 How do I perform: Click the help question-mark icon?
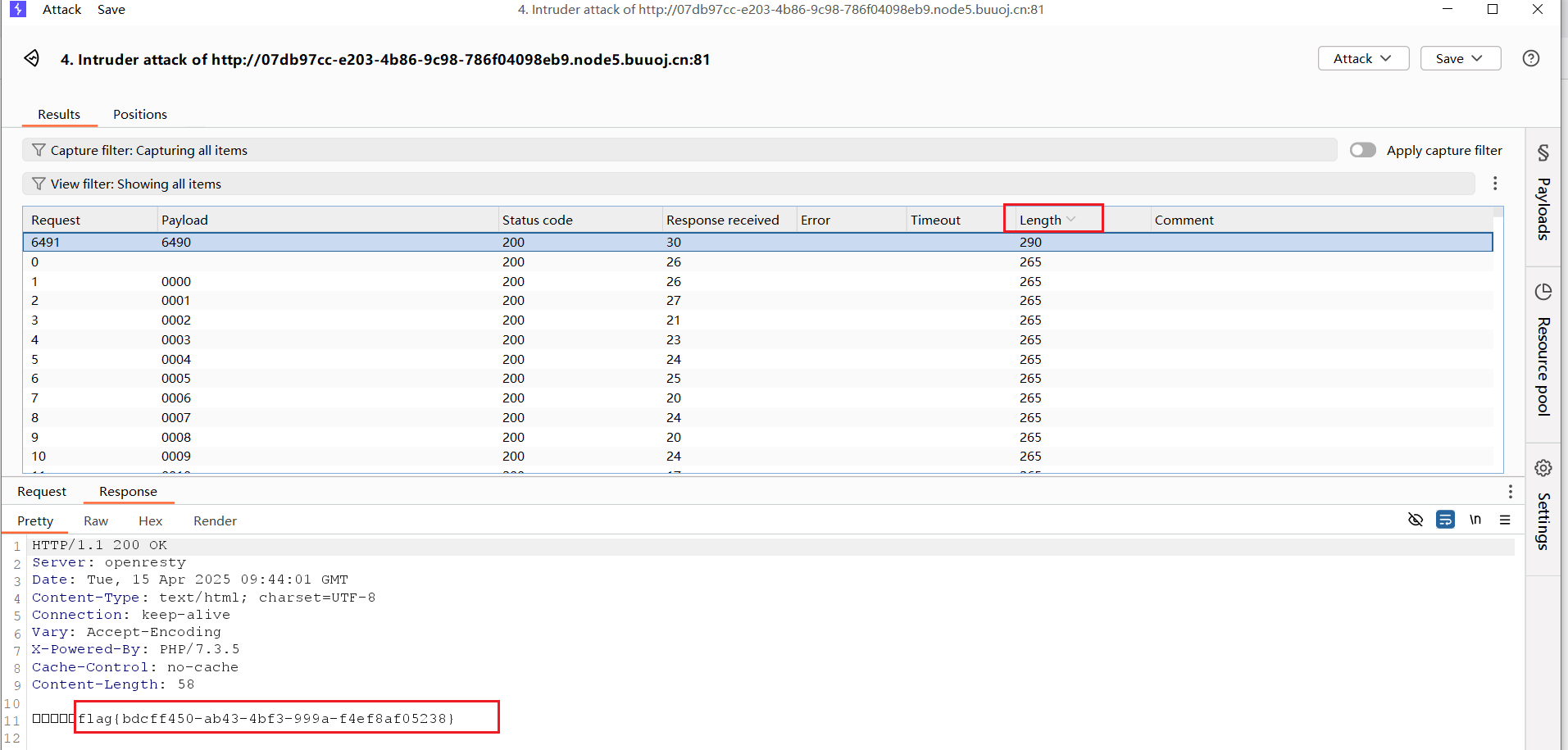(1531, 58)
